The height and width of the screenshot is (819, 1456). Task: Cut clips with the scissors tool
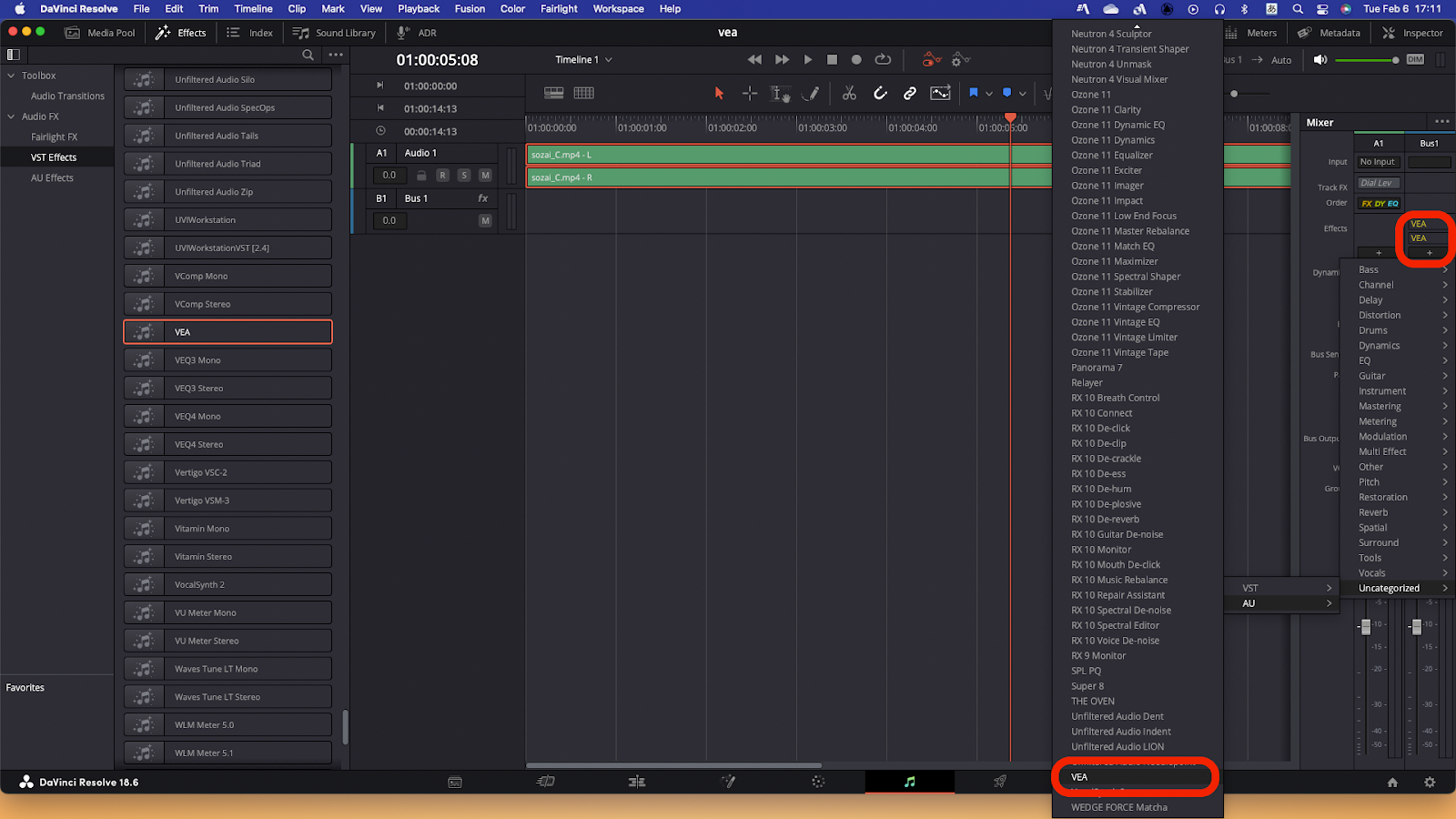click(x=849, y=93)
